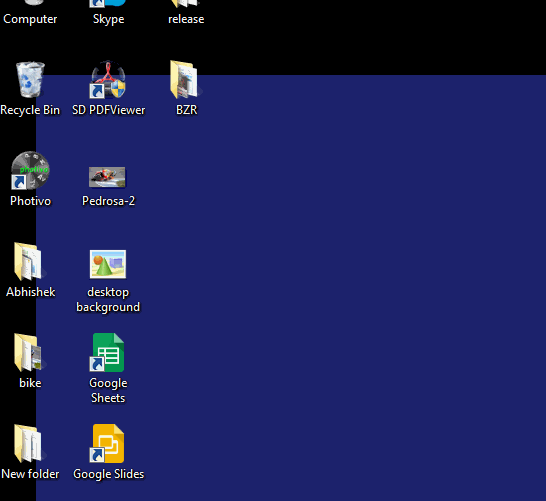
Task: Click the Photivo shortcut icon
Action: pos(30,170)
